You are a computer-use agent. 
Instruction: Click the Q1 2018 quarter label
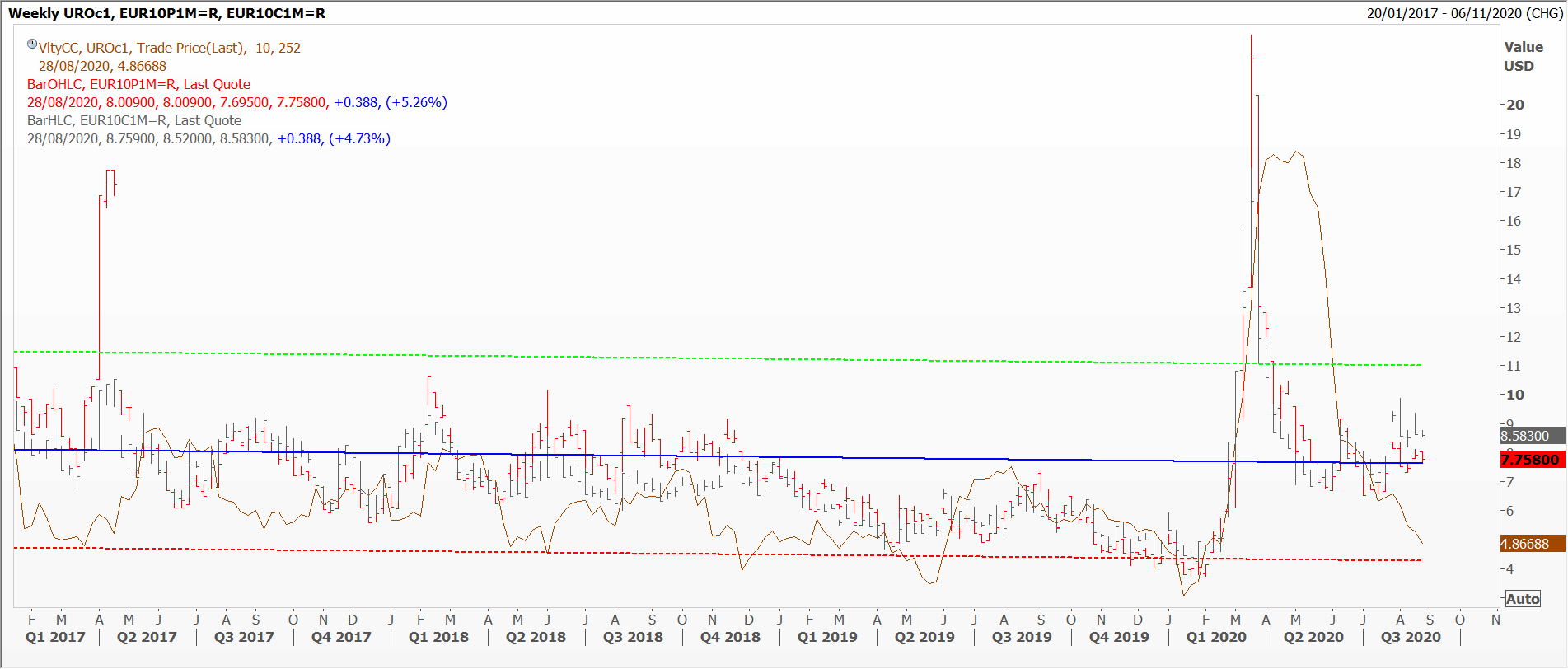[x=438, y=637]
